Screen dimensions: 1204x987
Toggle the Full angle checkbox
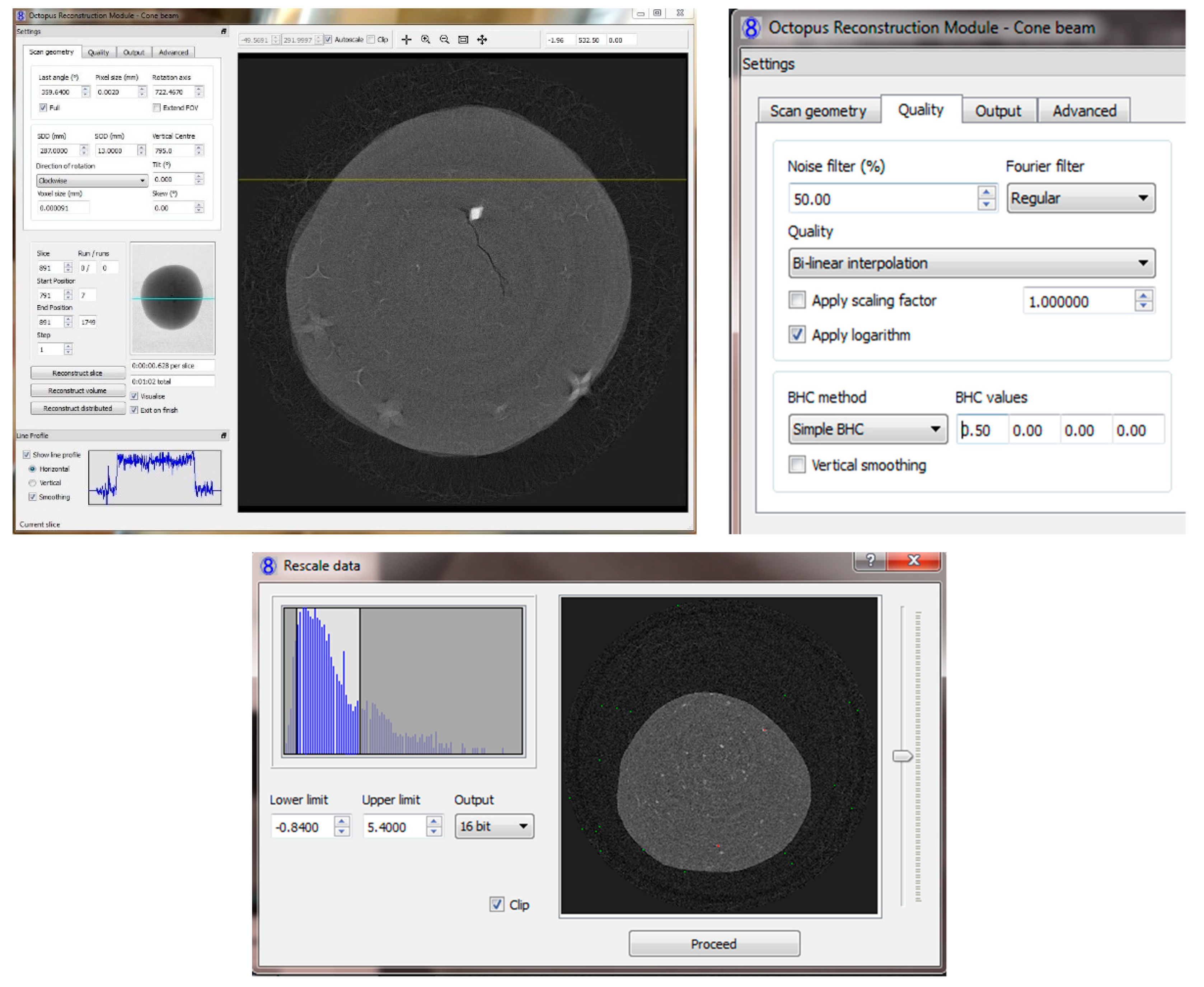point(43,107)
